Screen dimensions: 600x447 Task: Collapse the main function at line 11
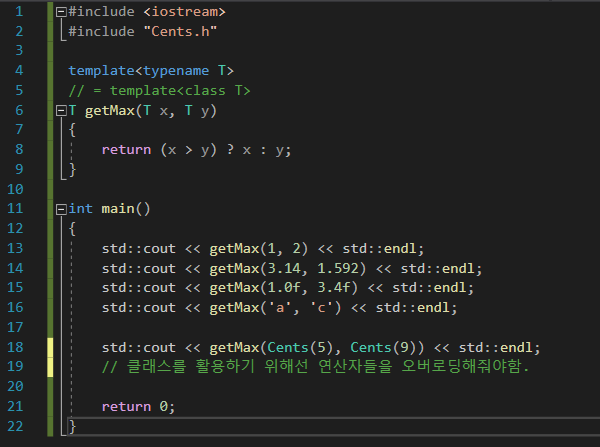[x=61, y=209]
